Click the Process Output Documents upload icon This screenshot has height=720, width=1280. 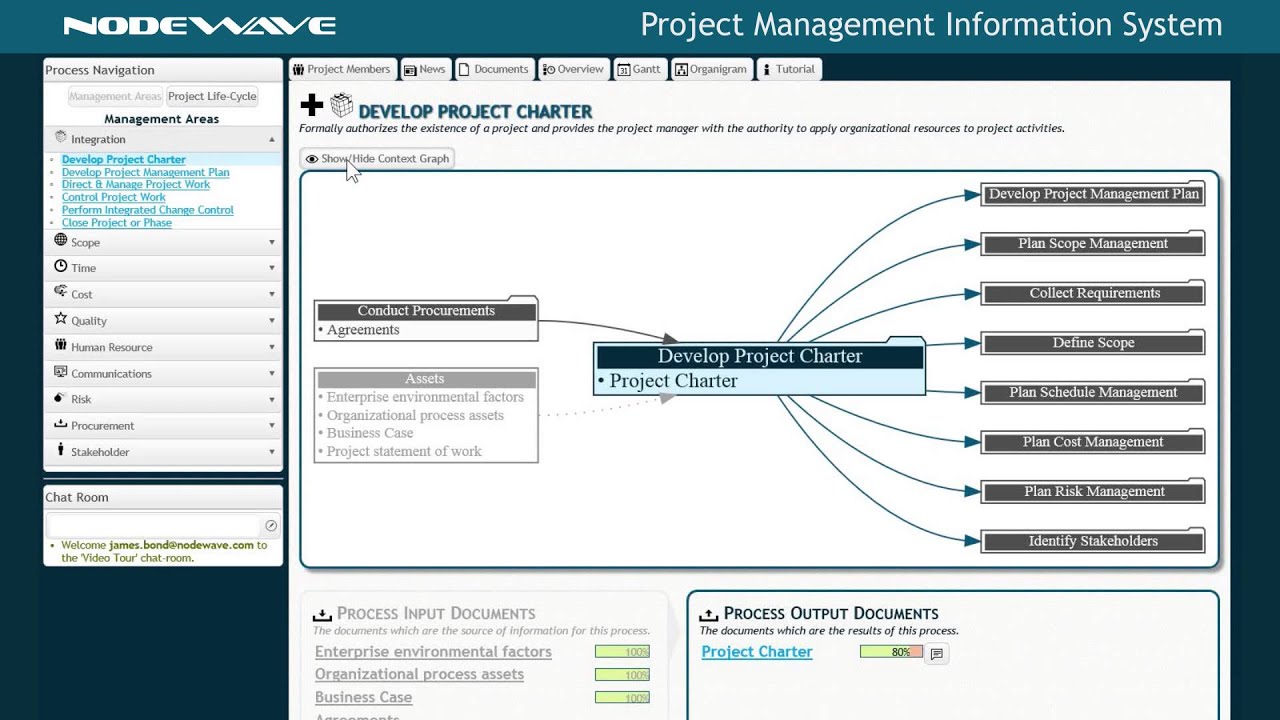pyautogui.click(x=708, y=614)
